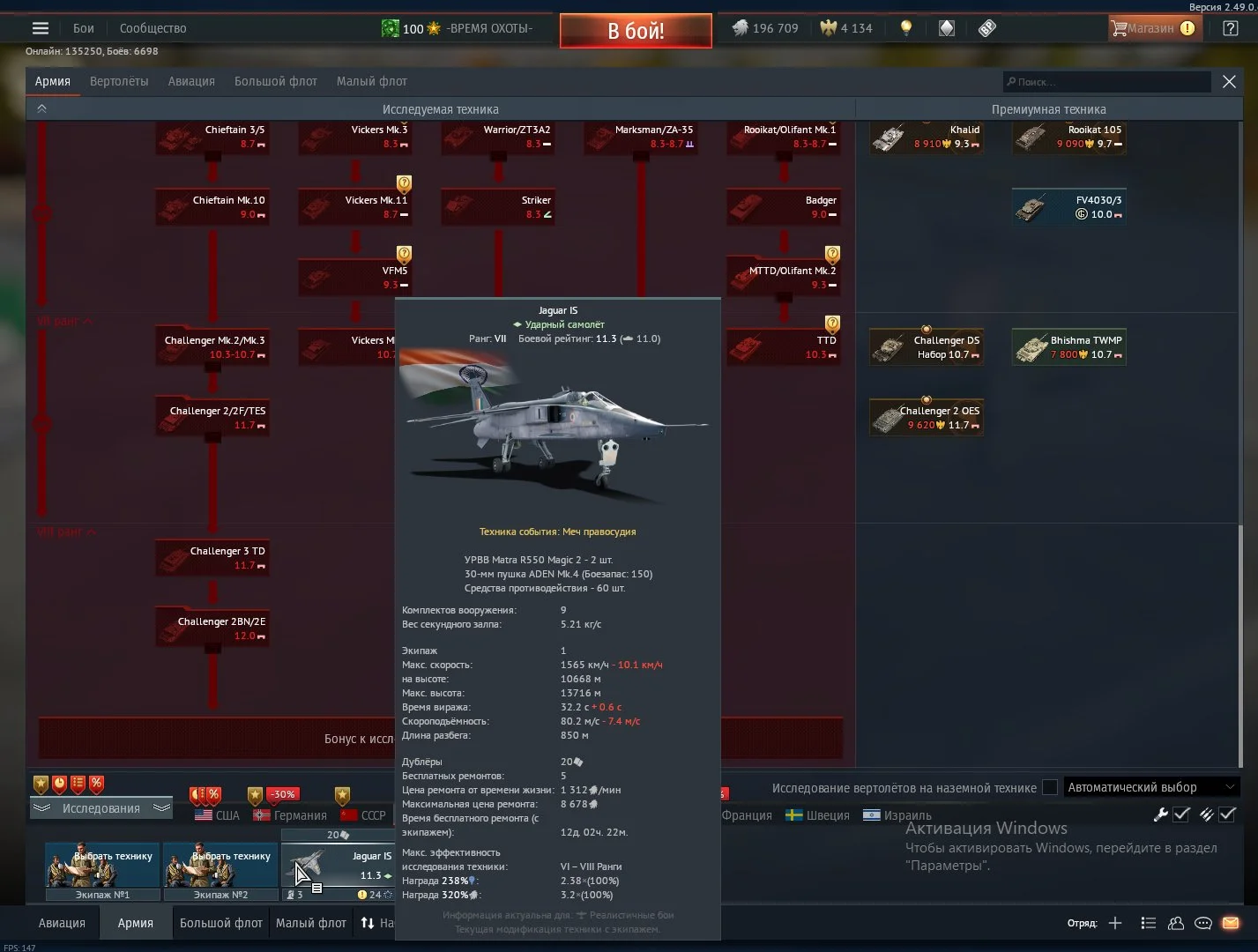Select the СССР flag nation
The height and width of the screenshot is (952, 1258).
(x=363, y=815)
